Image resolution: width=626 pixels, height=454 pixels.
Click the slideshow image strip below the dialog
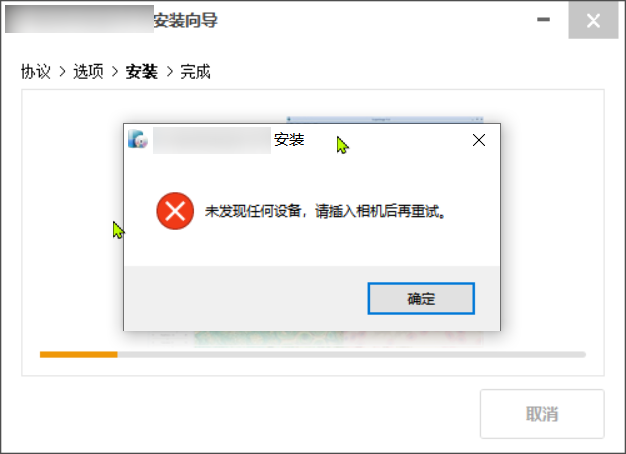[x=315, y=338]
